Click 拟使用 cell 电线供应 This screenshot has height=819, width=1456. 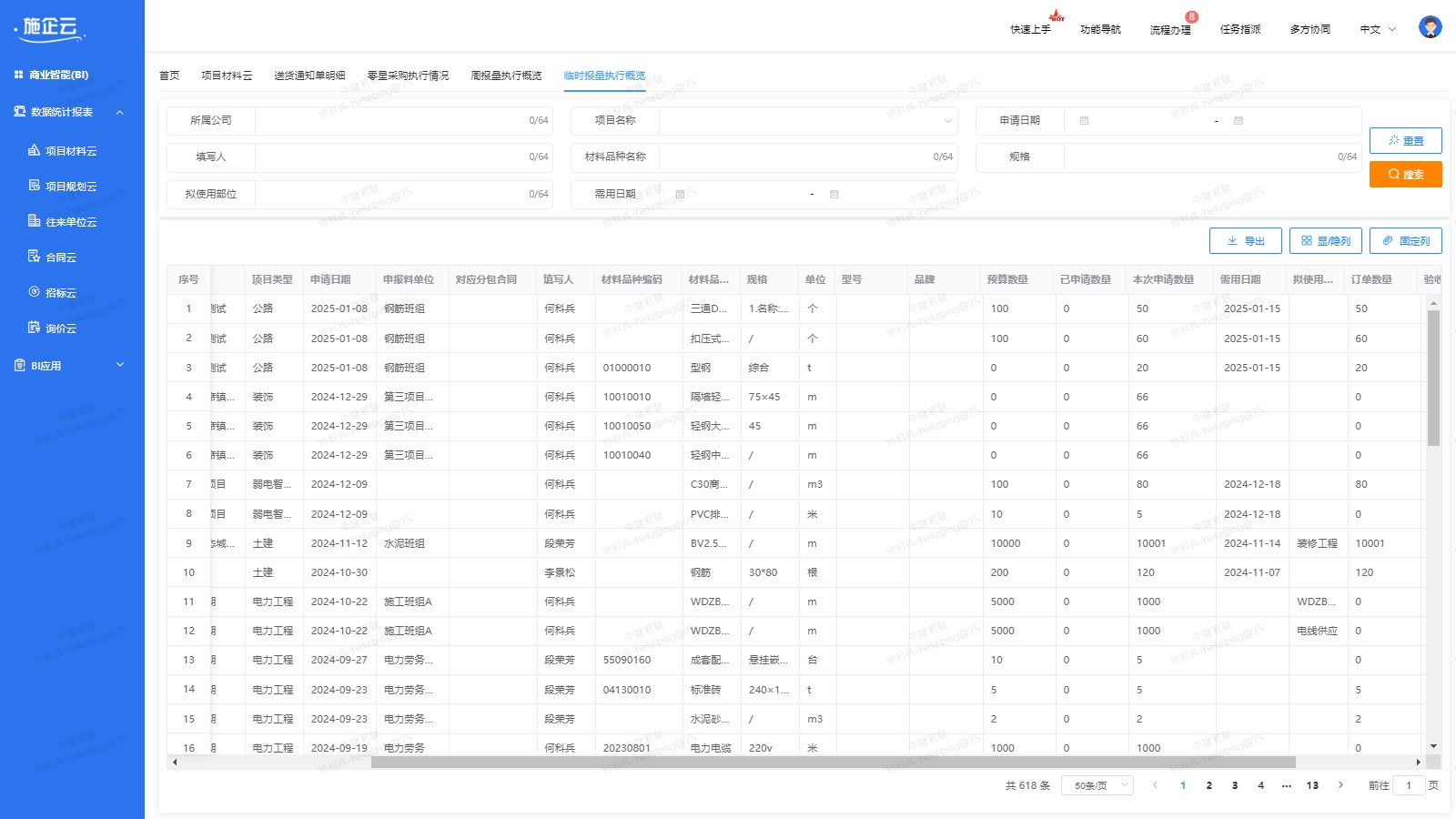1318,632
